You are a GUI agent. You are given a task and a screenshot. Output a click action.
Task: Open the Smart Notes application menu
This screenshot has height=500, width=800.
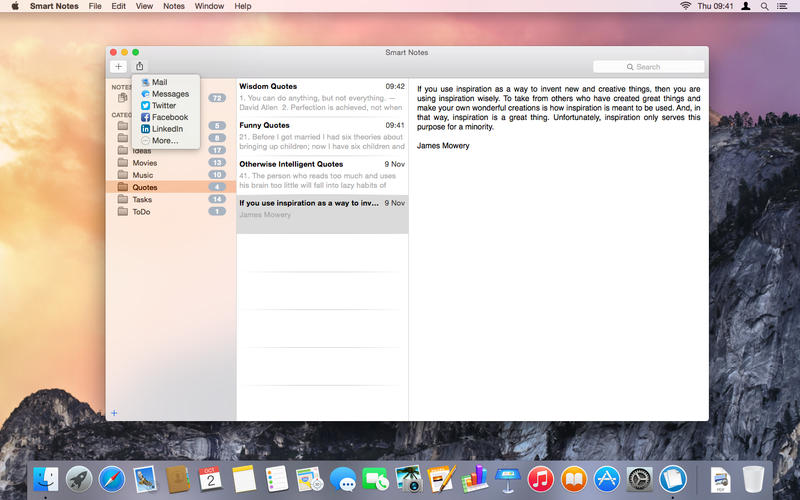[54, 6]
